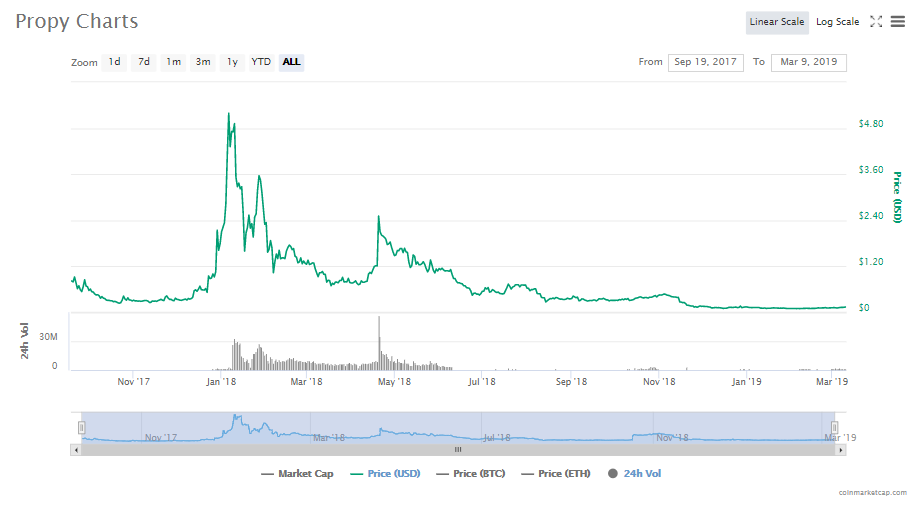
Task: Click the Nov '18 date axis label
Action: [x=659, y=382]
